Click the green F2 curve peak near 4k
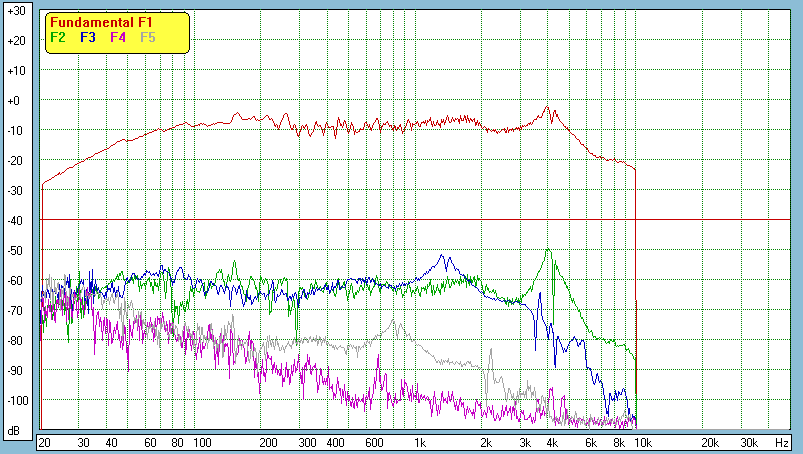803x454 pixels. (548, 250)
